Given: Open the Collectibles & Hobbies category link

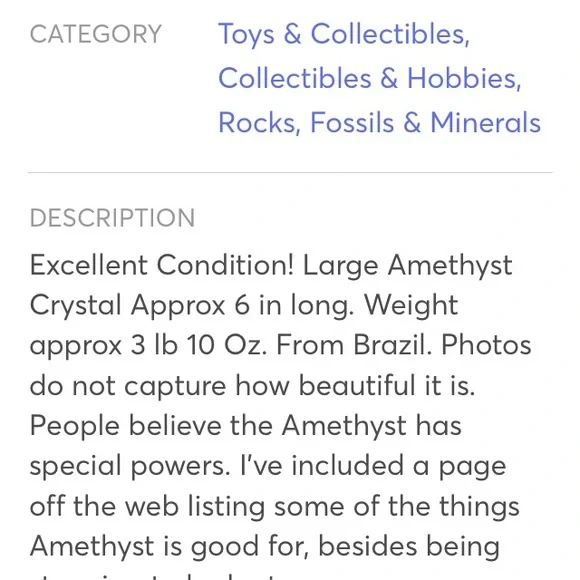Looking at the screenshot, I should pyautogui.click(x=370, y=78).
